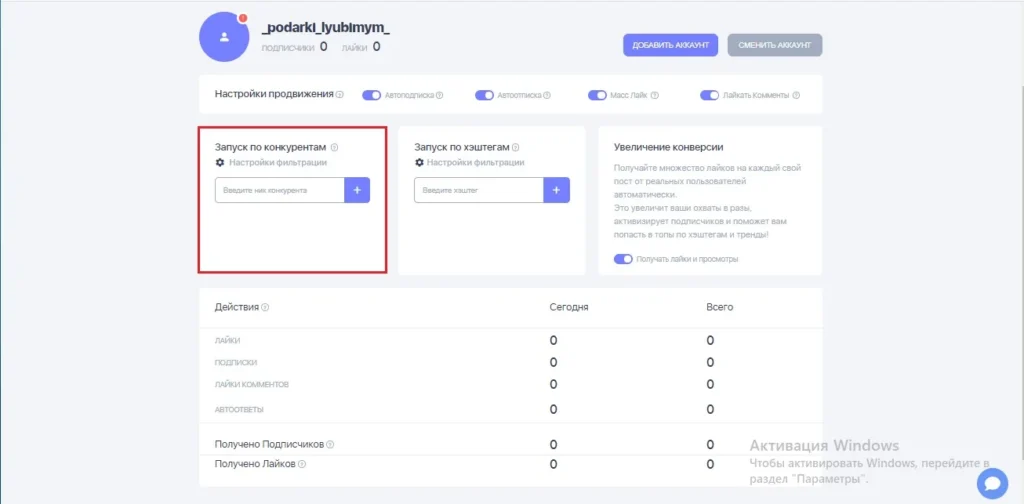Click info icon beside Действия
Image resolution: width=1024 pixels, height=504 pixels.
click(x=265, y=307)
